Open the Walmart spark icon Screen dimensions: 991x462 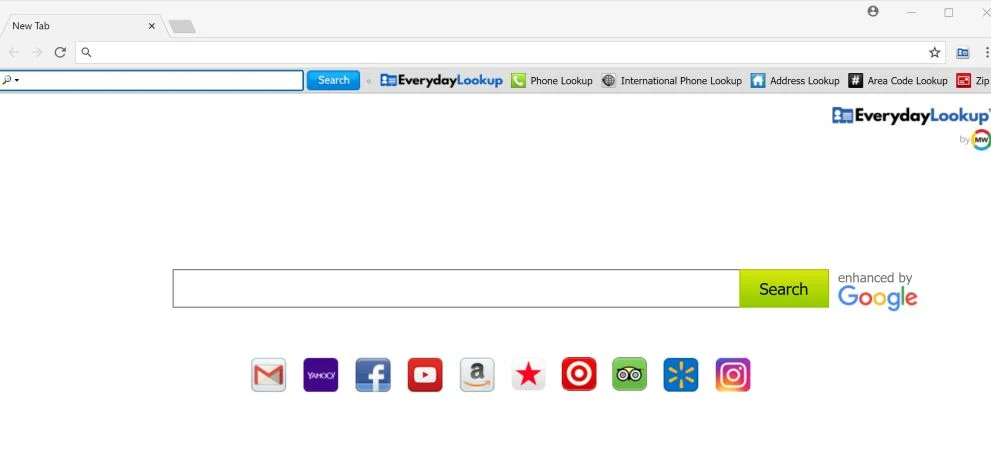(681, 375)
